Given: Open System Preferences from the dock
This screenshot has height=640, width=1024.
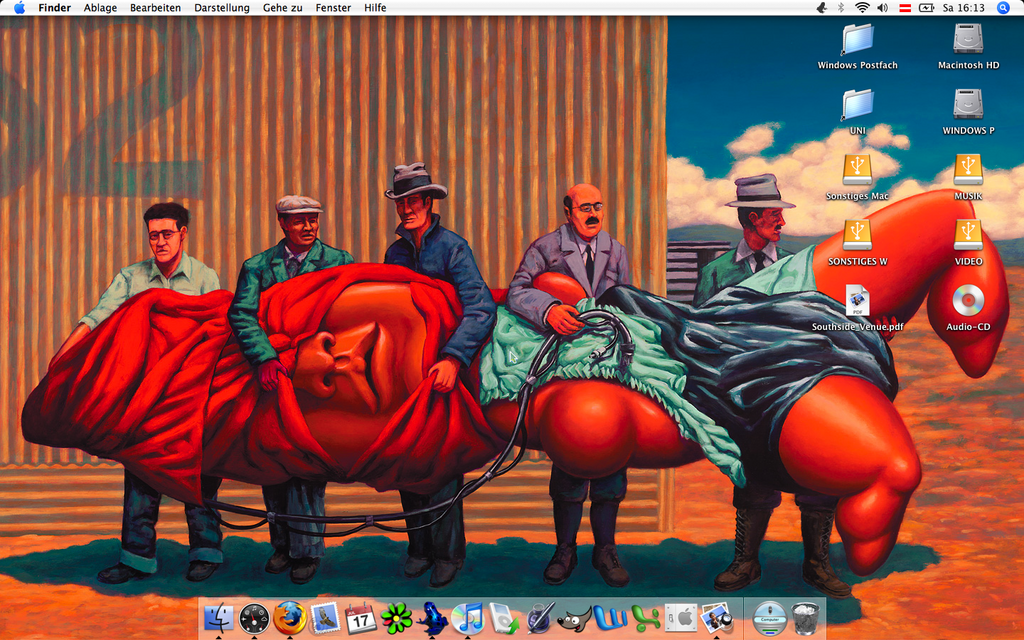Looking at the screenshot, I should coord(681,618).
